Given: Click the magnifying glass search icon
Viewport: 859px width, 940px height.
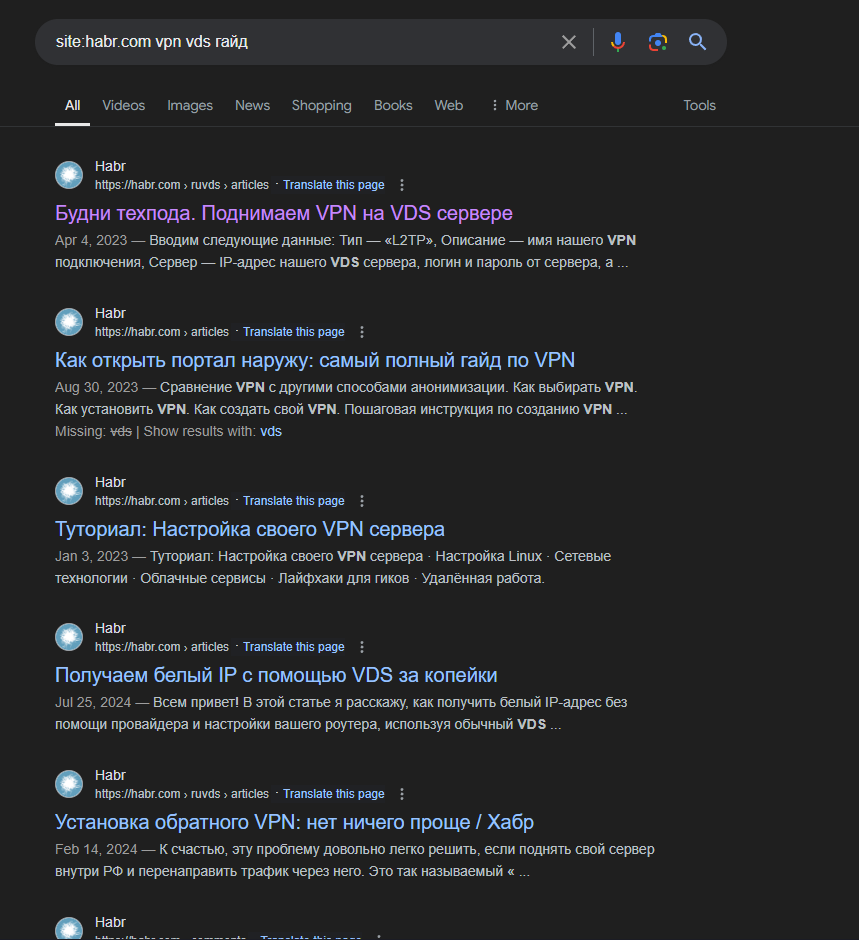Looking at the screenshot, I should tap(697, 42).
